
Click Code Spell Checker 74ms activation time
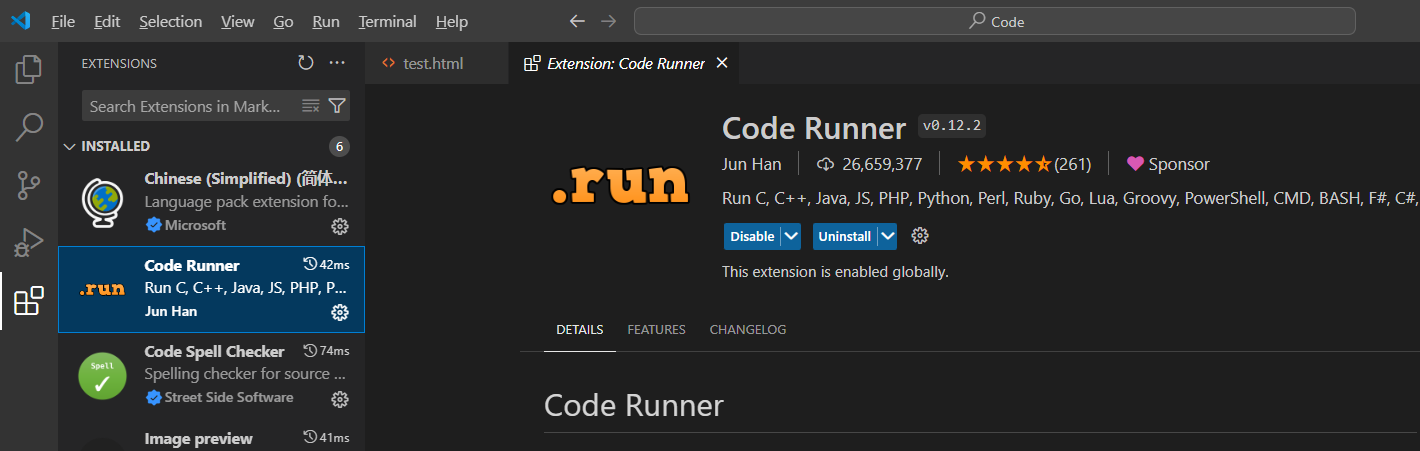coord(326,351)
